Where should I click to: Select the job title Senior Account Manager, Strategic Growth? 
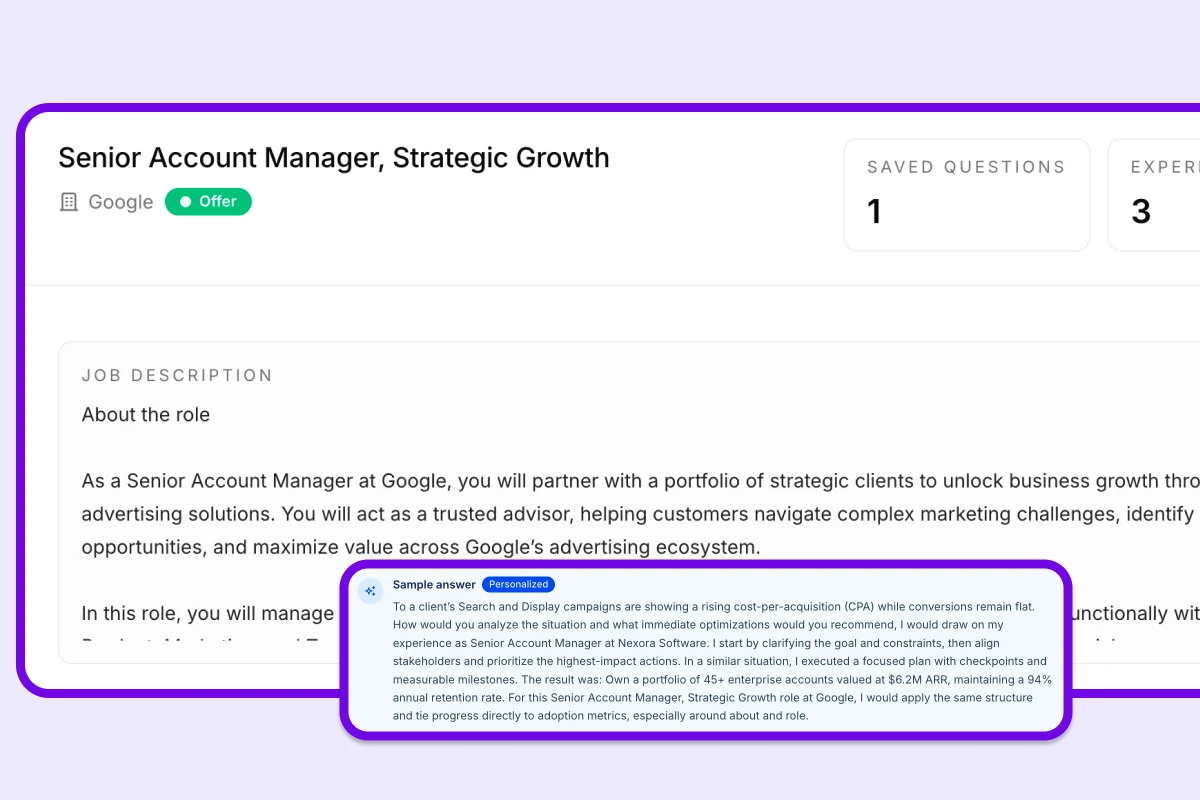pyautogui.click(x=334, y=157)
